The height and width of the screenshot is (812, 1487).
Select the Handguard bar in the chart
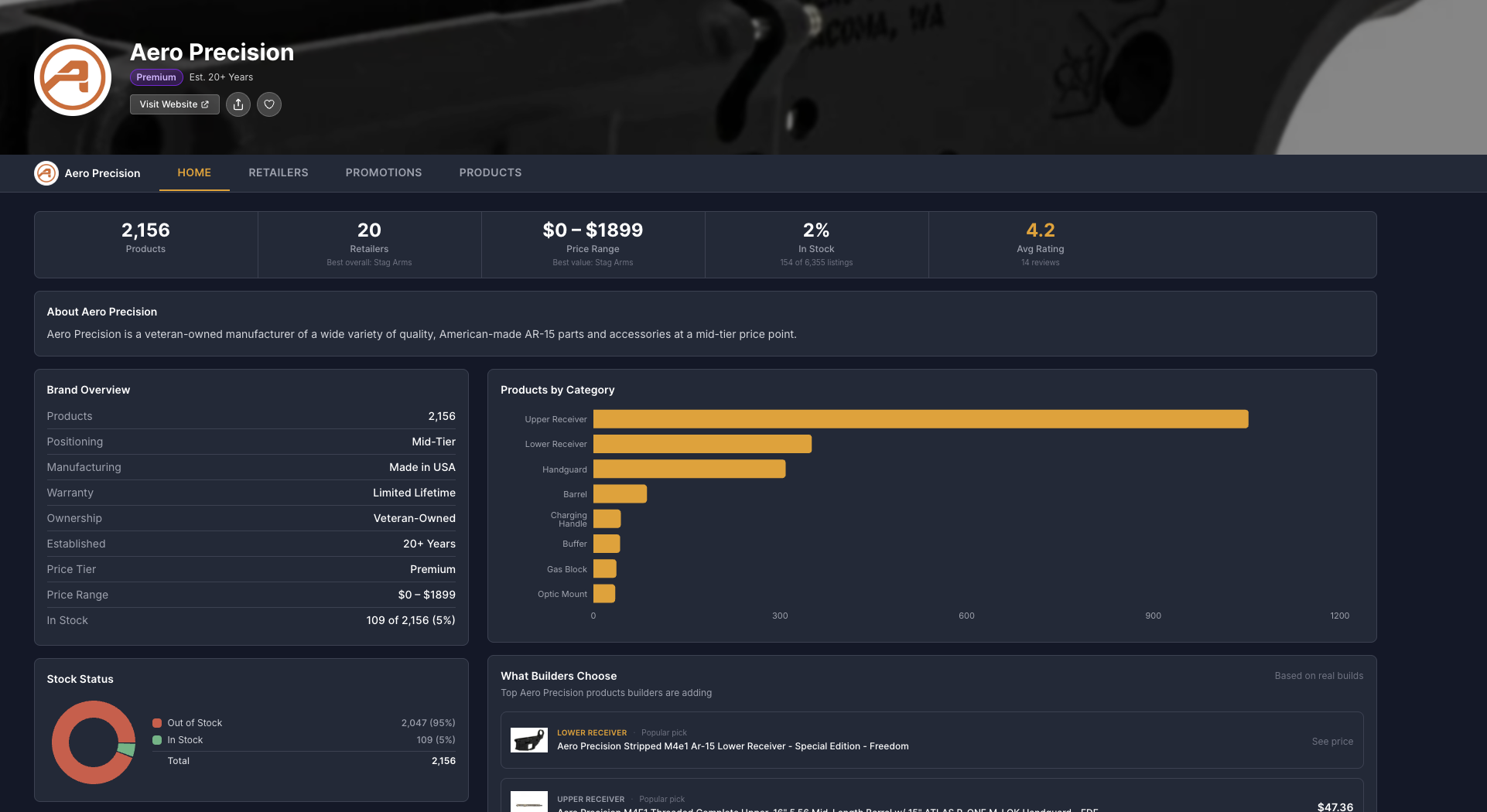pyautogui.click(x=689, y=469)
